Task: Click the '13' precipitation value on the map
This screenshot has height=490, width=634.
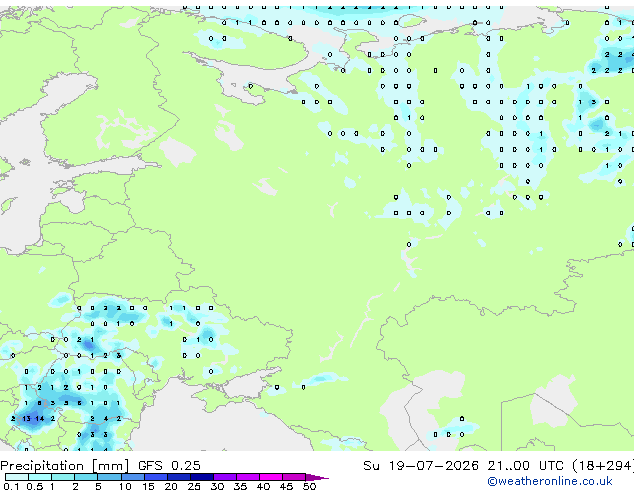Action: [26, 418]
